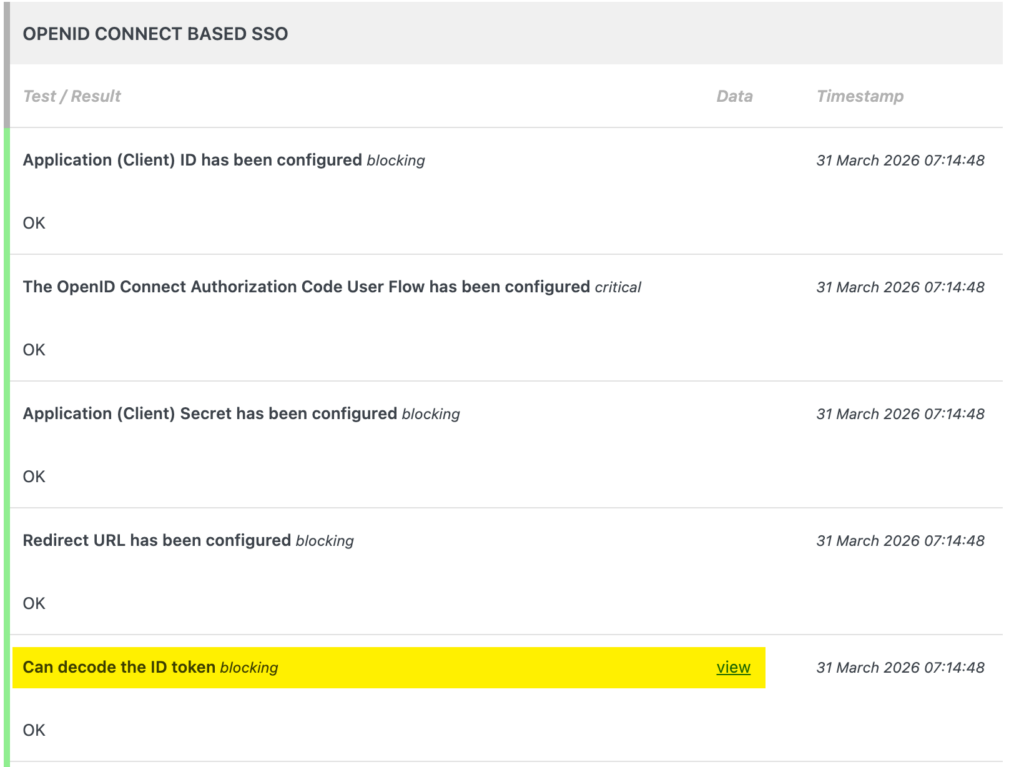Click the timestamp on the Redirect URL row
Screen dimensions: 1024x767
click(900, 541)
